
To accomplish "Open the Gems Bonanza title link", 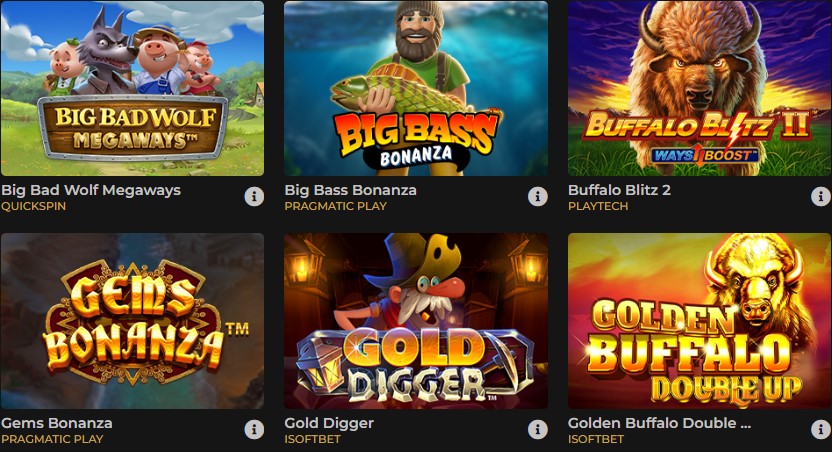I will click(x=57, y=423).
